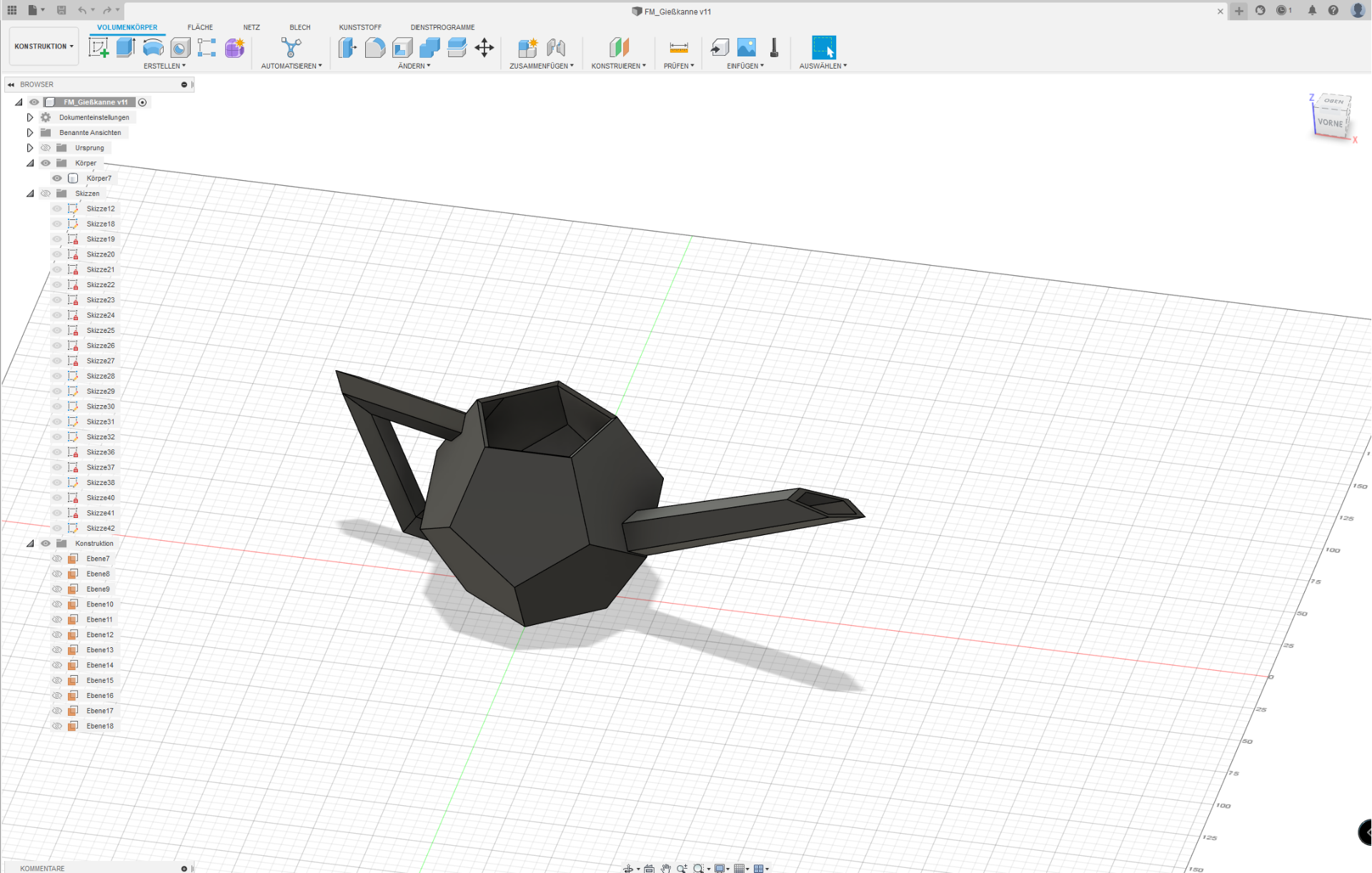Select the Offset Face tool
The image size is (1372, 873).
click(457, 48)
